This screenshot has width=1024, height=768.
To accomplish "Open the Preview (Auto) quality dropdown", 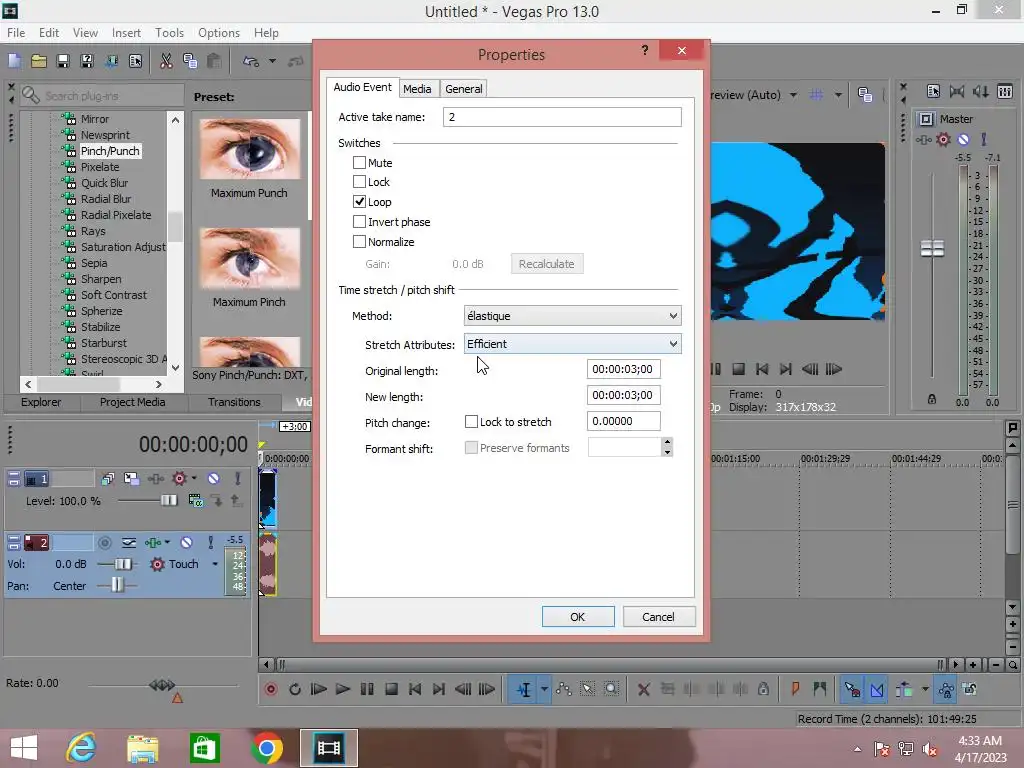I will pyautogui.click(x=793, y=95).
